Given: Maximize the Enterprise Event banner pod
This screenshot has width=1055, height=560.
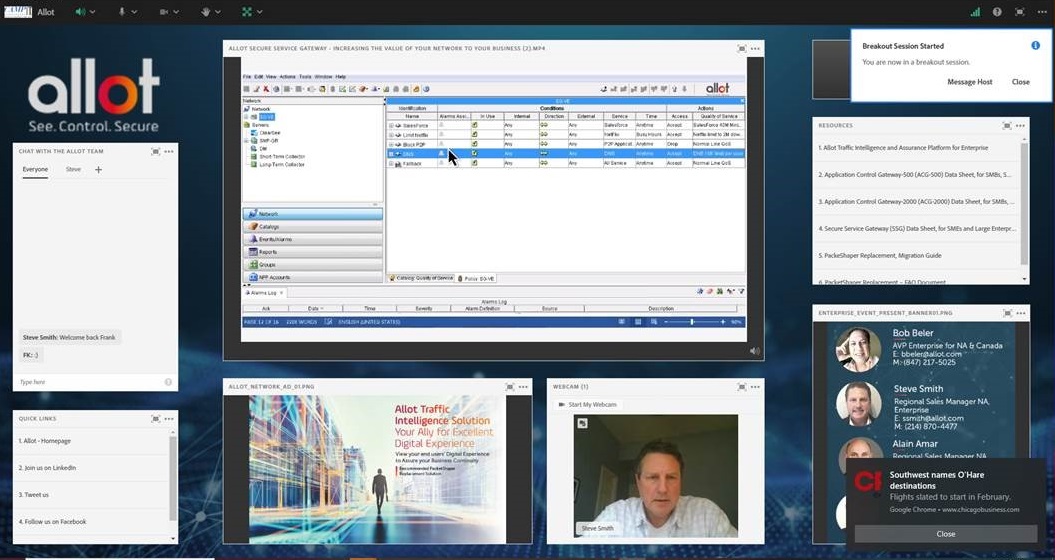Looking at the screenshot, I should pyautogui.click(x=1007, y=313).
